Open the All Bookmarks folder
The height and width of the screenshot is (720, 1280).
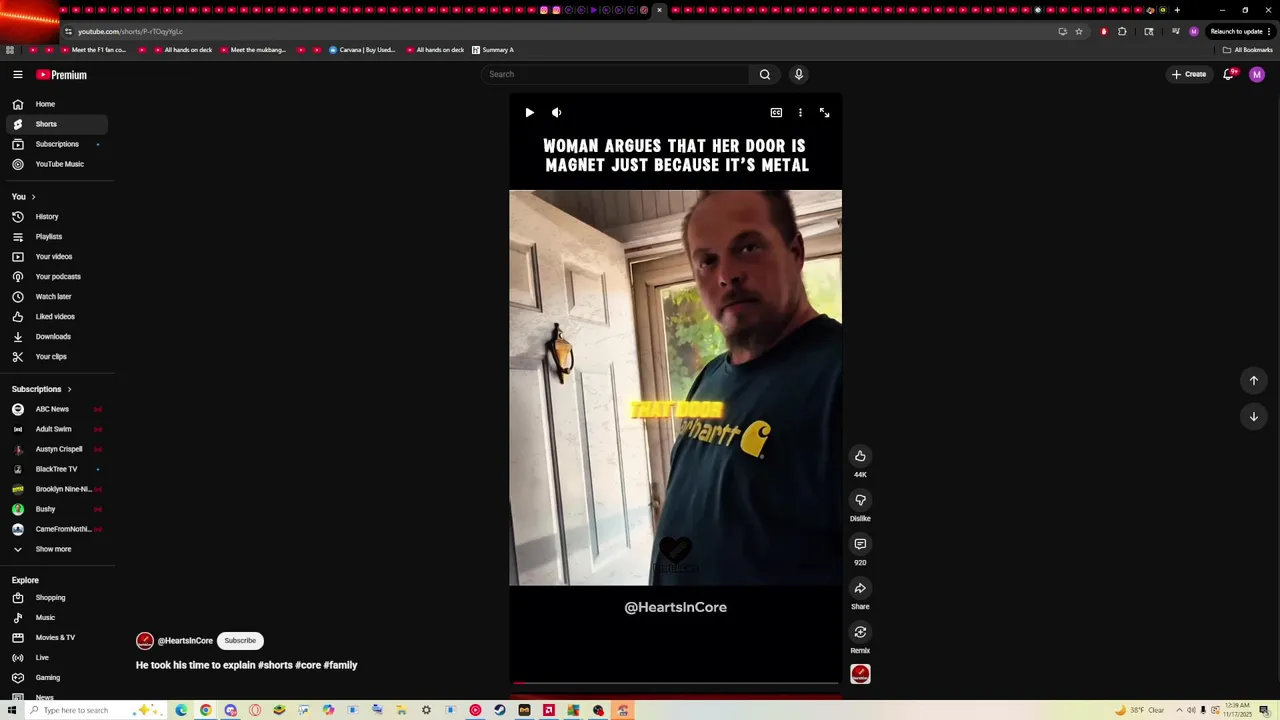coord(1247,50)
